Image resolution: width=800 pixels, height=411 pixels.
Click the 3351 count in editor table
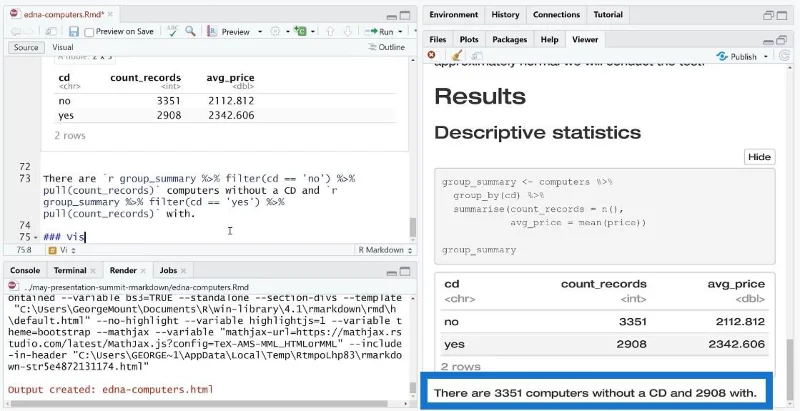(x=169, y=101)
